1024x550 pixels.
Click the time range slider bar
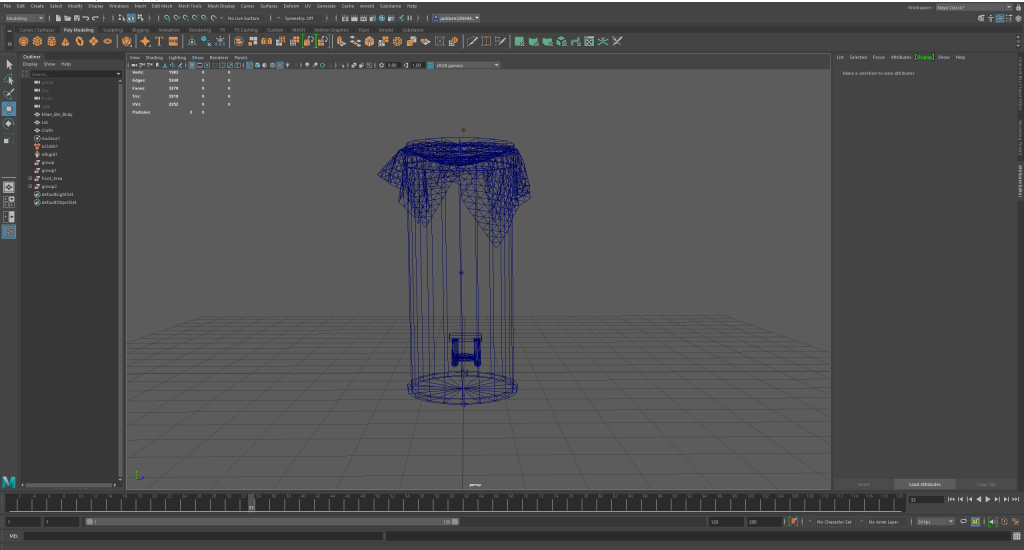270,522
